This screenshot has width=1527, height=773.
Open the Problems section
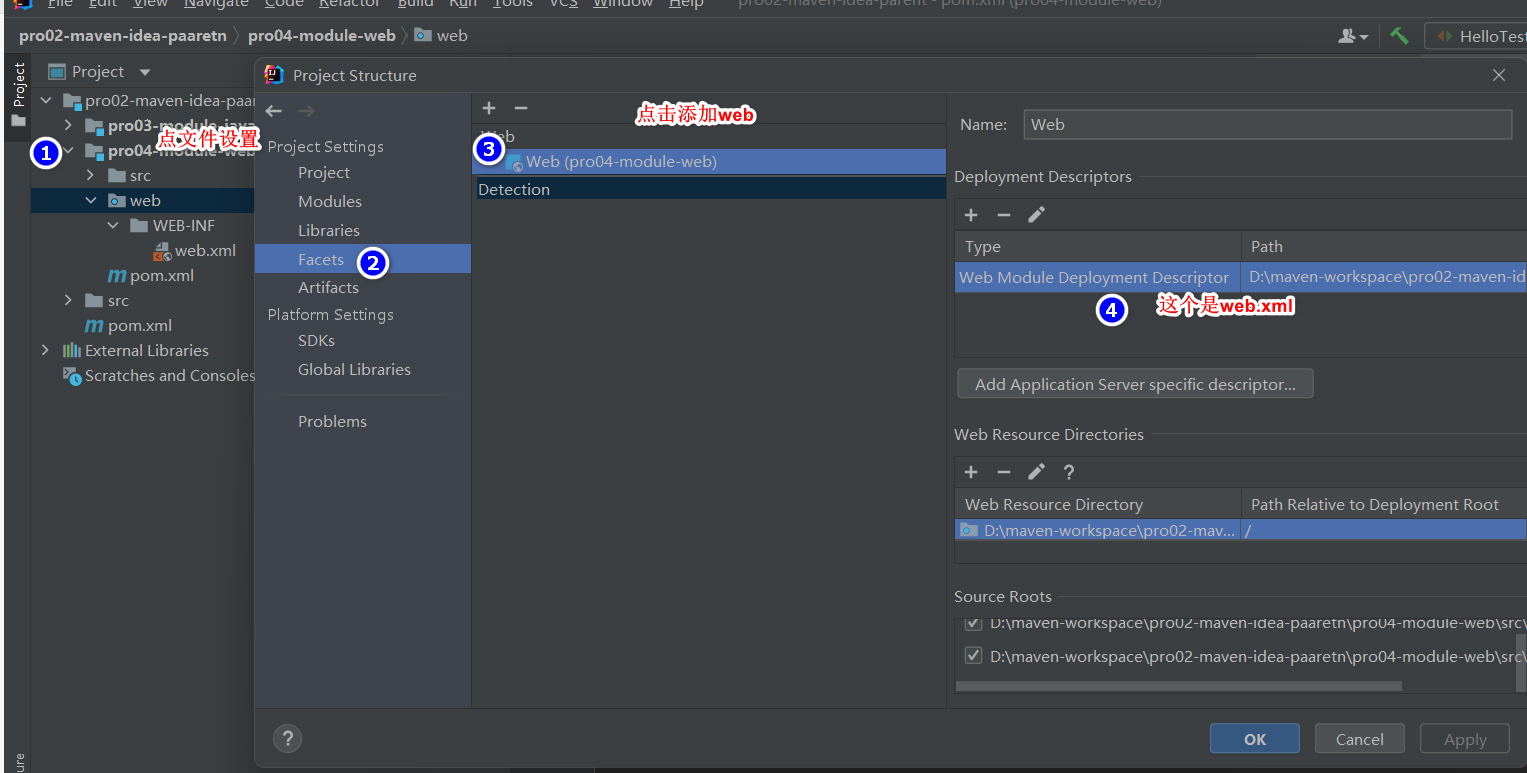click(x=332, y=421)
